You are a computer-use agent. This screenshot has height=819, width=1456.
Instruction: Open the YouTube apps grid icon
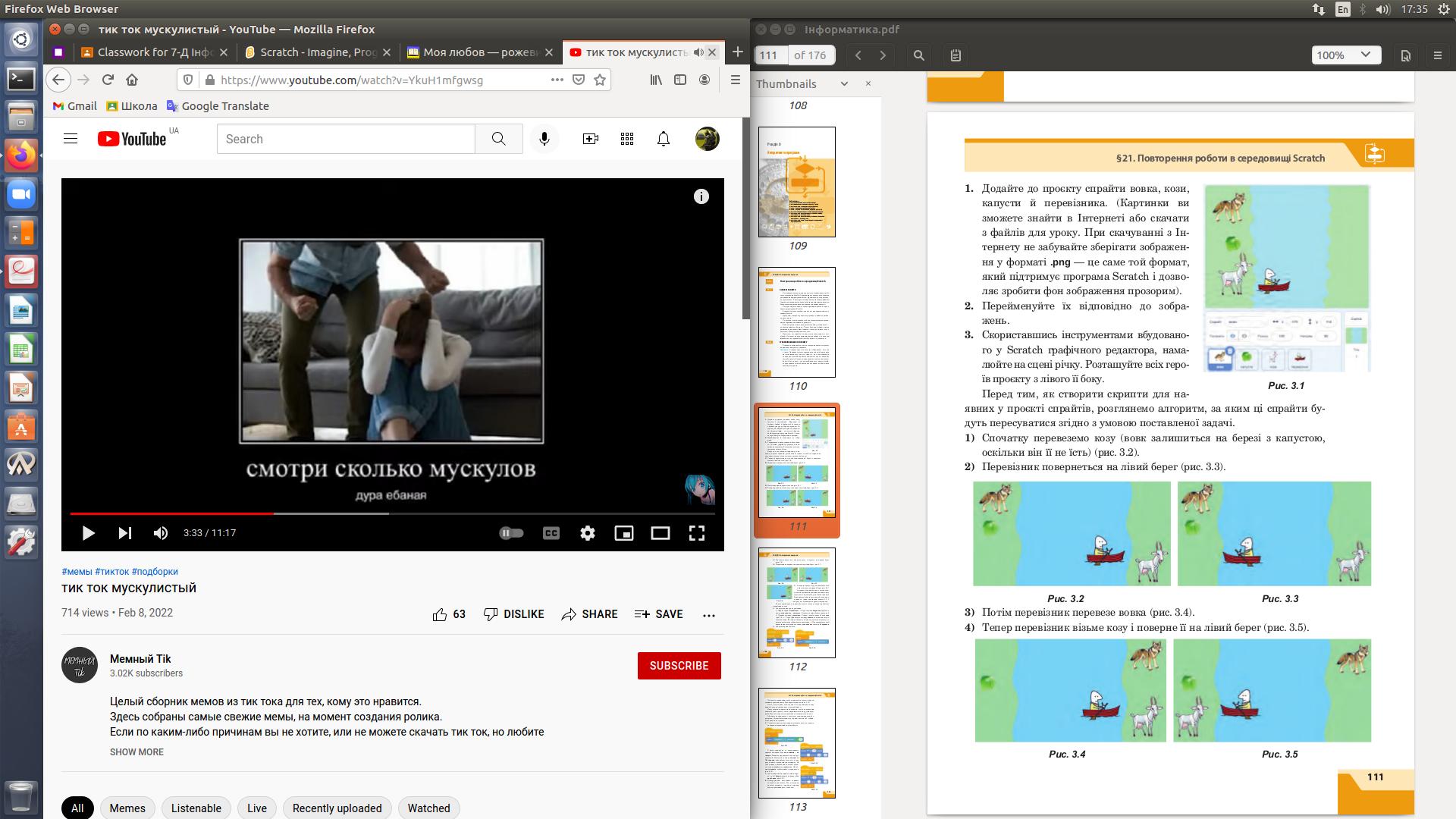[626, 139]
